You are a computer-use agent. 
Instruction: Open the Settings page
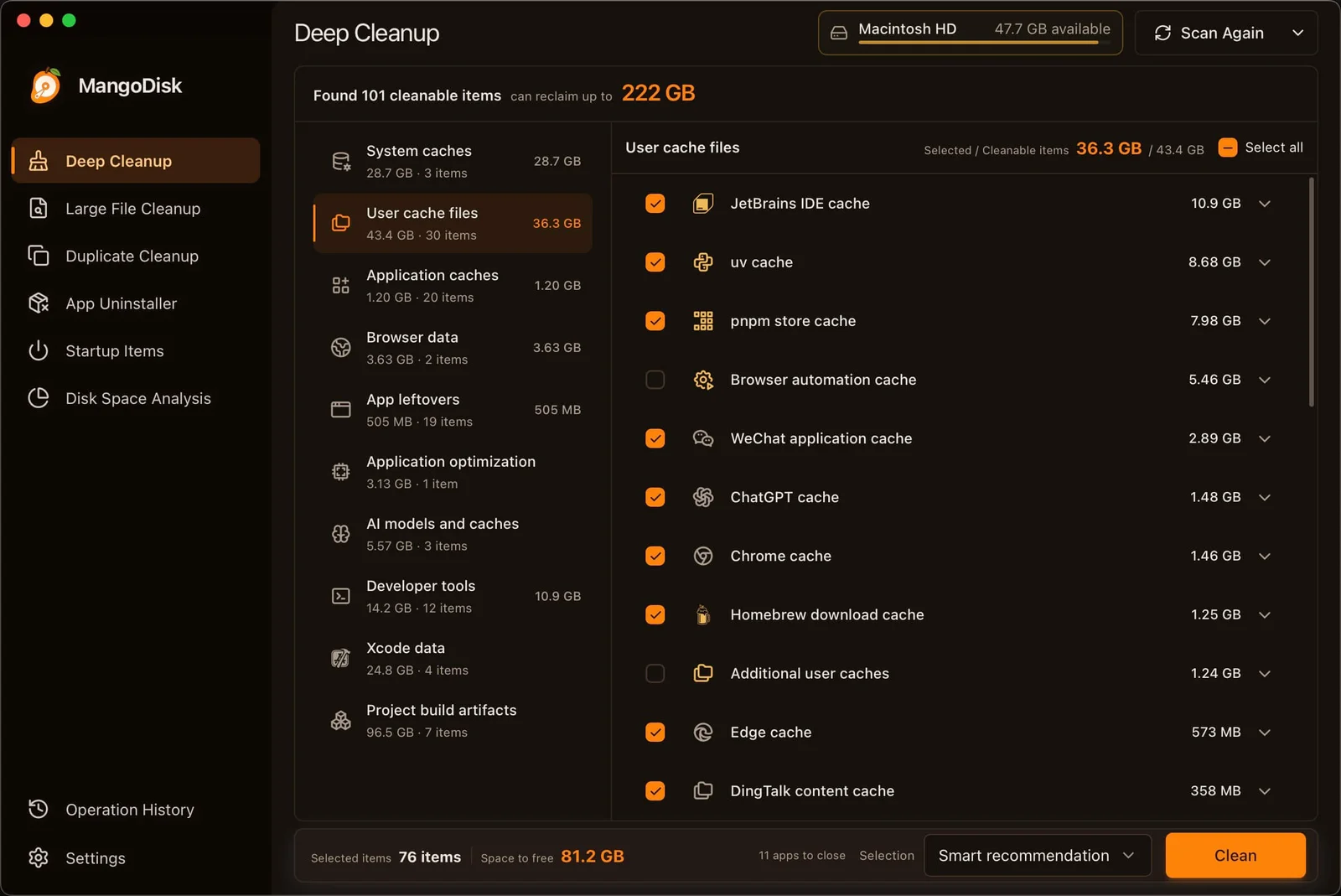(136, 858)
